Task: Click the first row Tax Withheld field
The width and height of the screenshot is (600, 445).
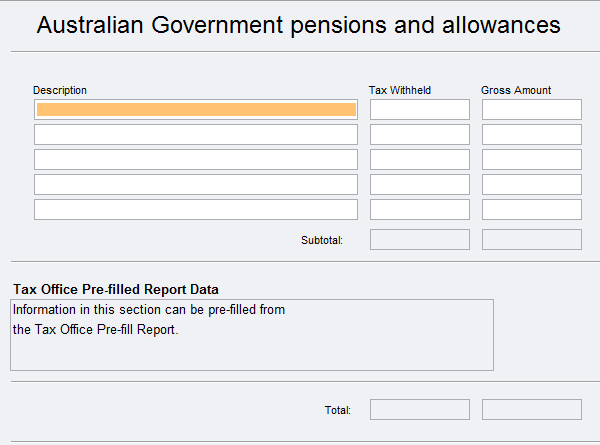Action: 420,110
